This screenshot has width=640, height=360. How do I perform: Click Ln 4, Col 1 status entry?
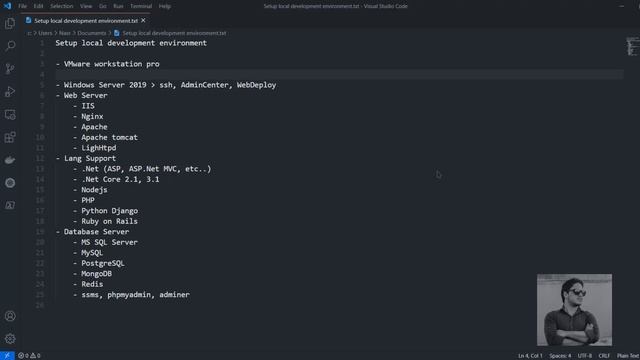point(530,356)
